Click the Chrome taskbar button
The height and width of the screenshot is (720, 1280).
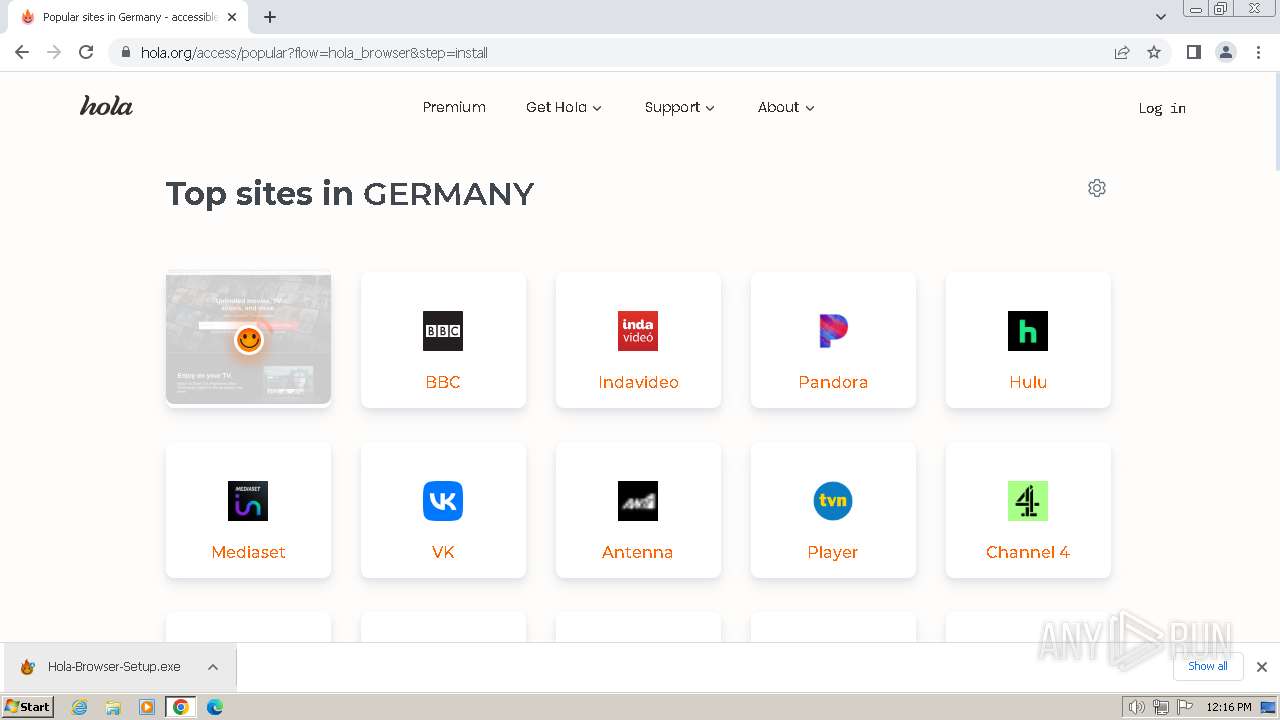tap(181, 707)
